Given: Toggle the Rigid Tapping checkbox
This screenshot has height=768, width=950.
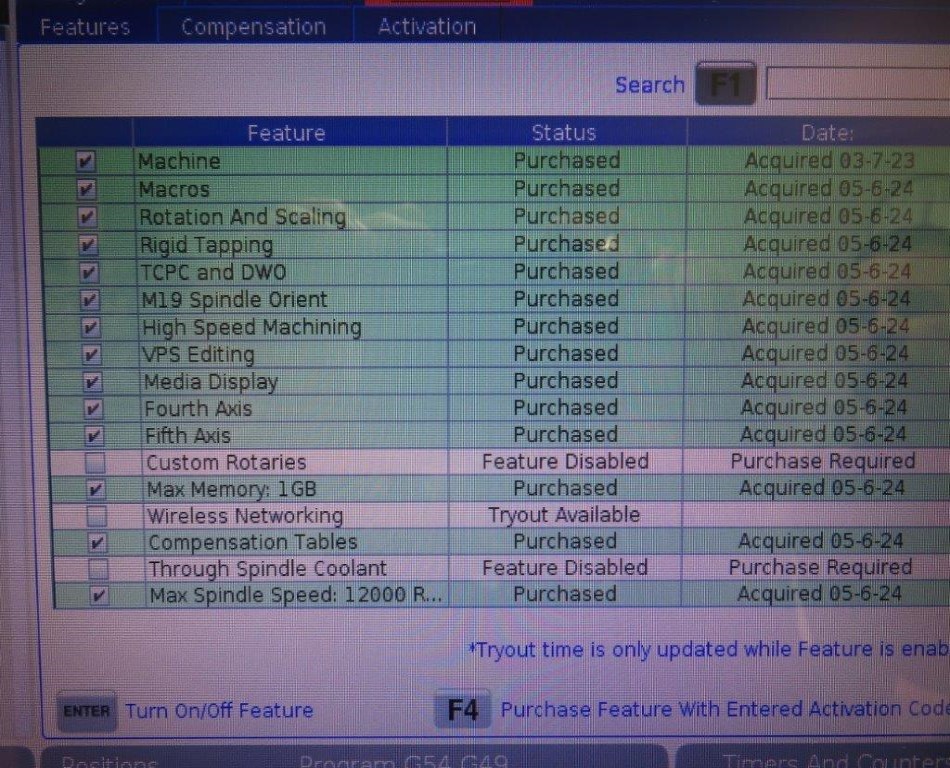Looking at the screenshot, I should [x=88, y=244].
